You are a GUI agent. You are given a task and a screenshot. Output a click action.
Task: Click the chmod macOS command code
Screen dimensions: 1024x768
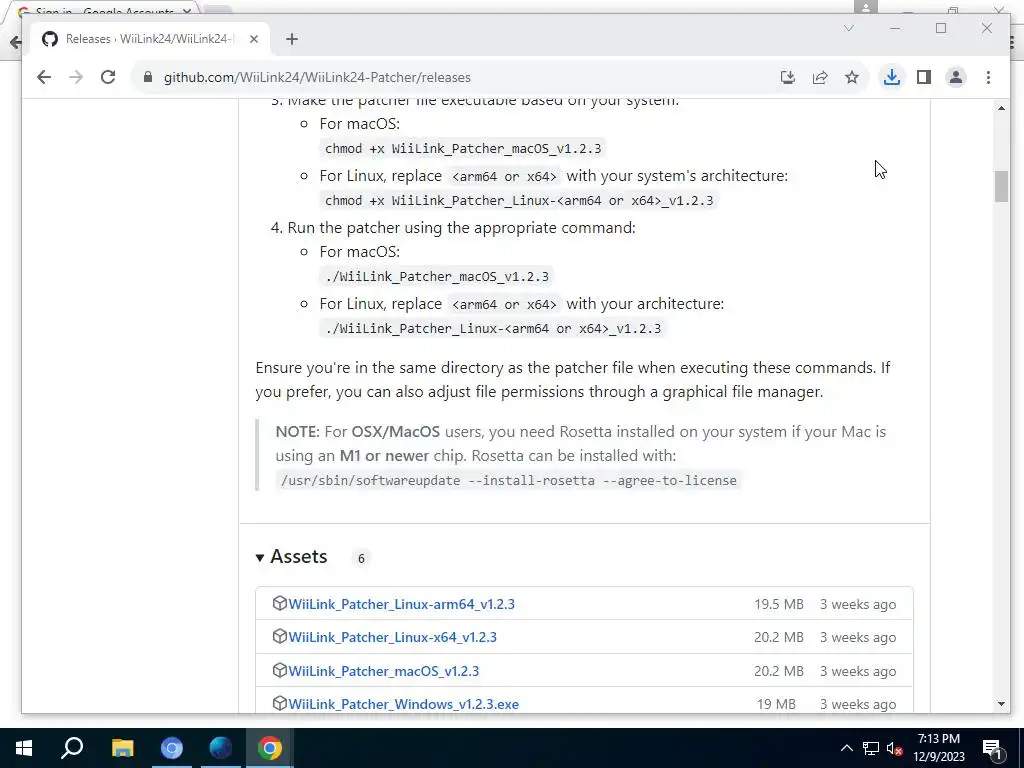click(463, 149)
